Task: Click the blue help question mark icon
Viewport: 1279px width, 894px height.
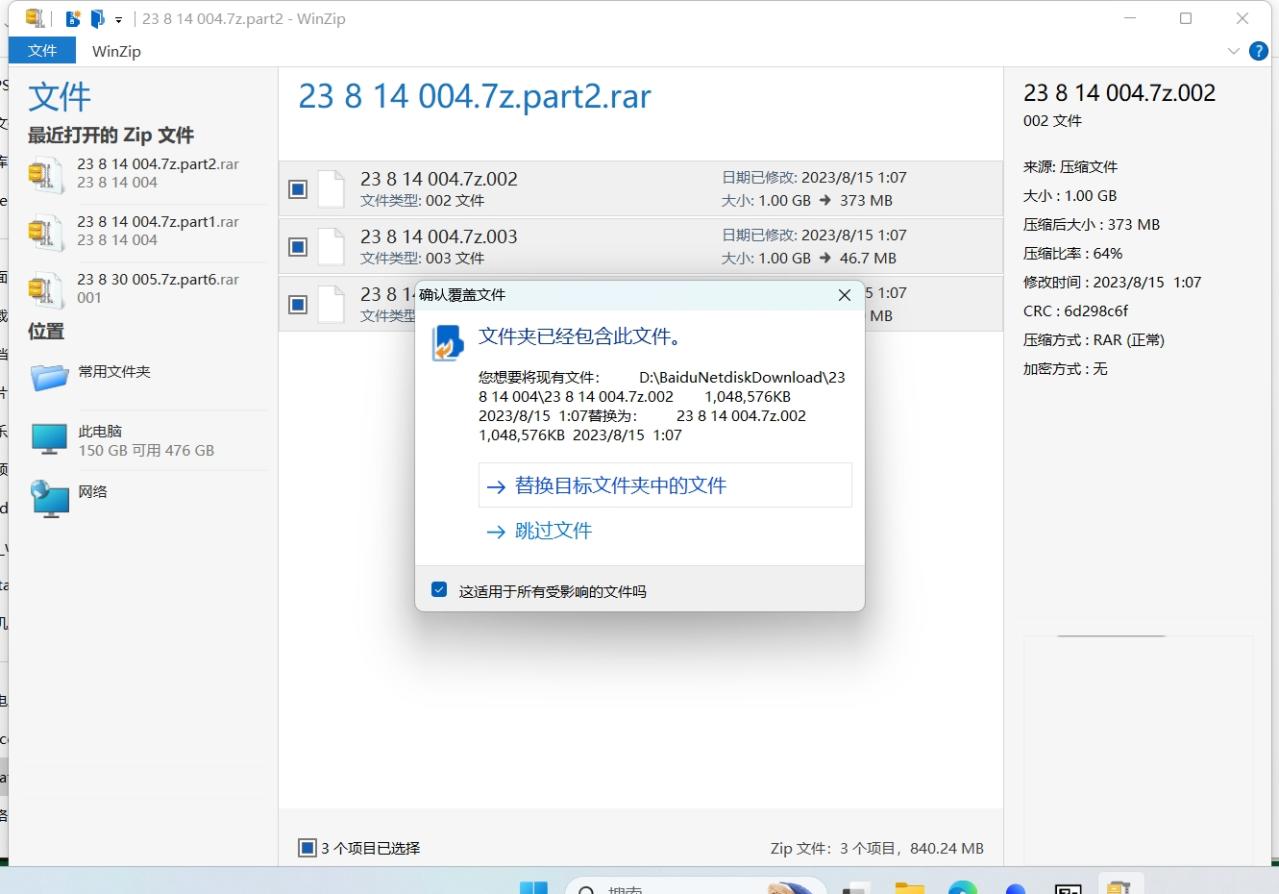Action: (x=1258, y=51)
